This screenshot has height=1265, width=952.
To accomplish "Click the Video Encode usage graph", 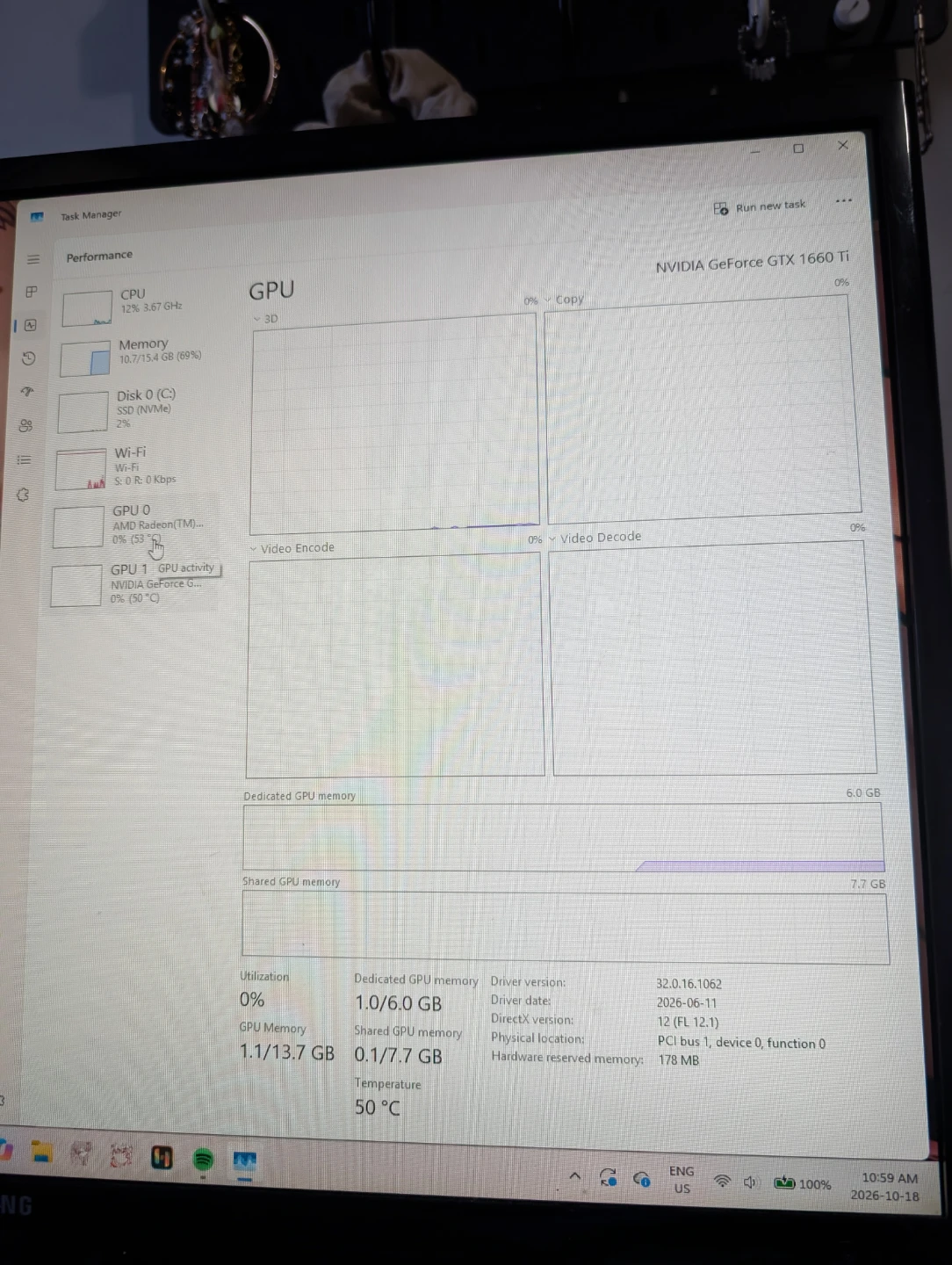I will (395, 666).
